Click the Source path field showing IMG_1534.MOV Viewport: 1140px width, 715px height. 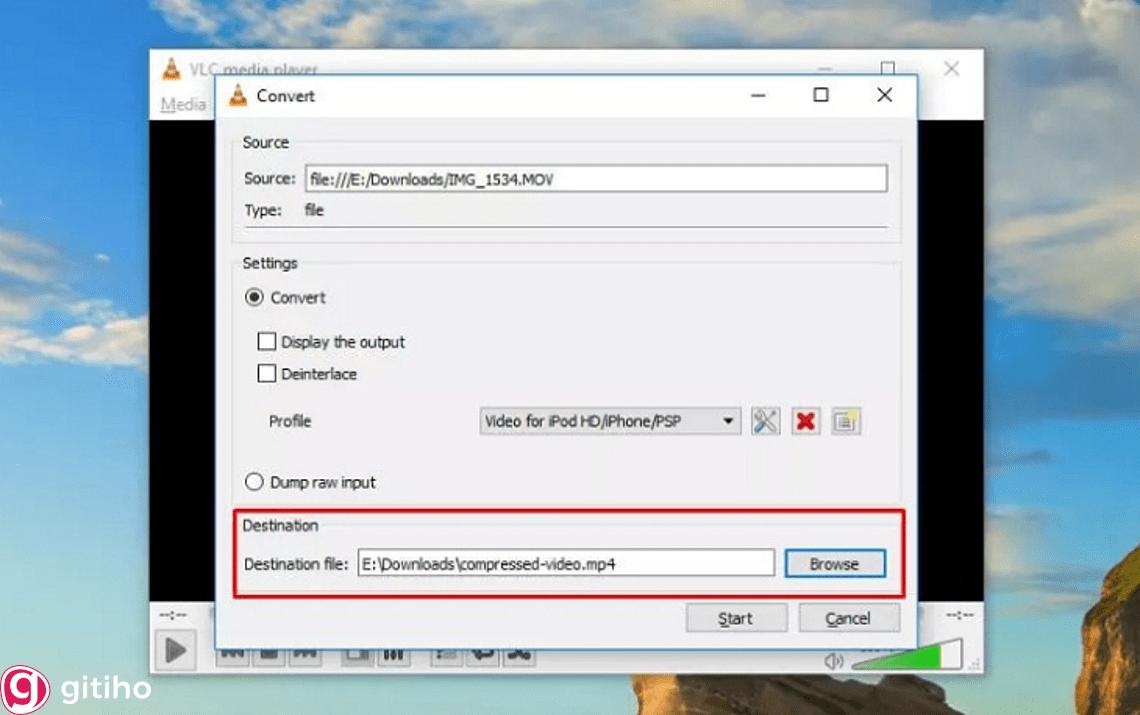[597, 178]
